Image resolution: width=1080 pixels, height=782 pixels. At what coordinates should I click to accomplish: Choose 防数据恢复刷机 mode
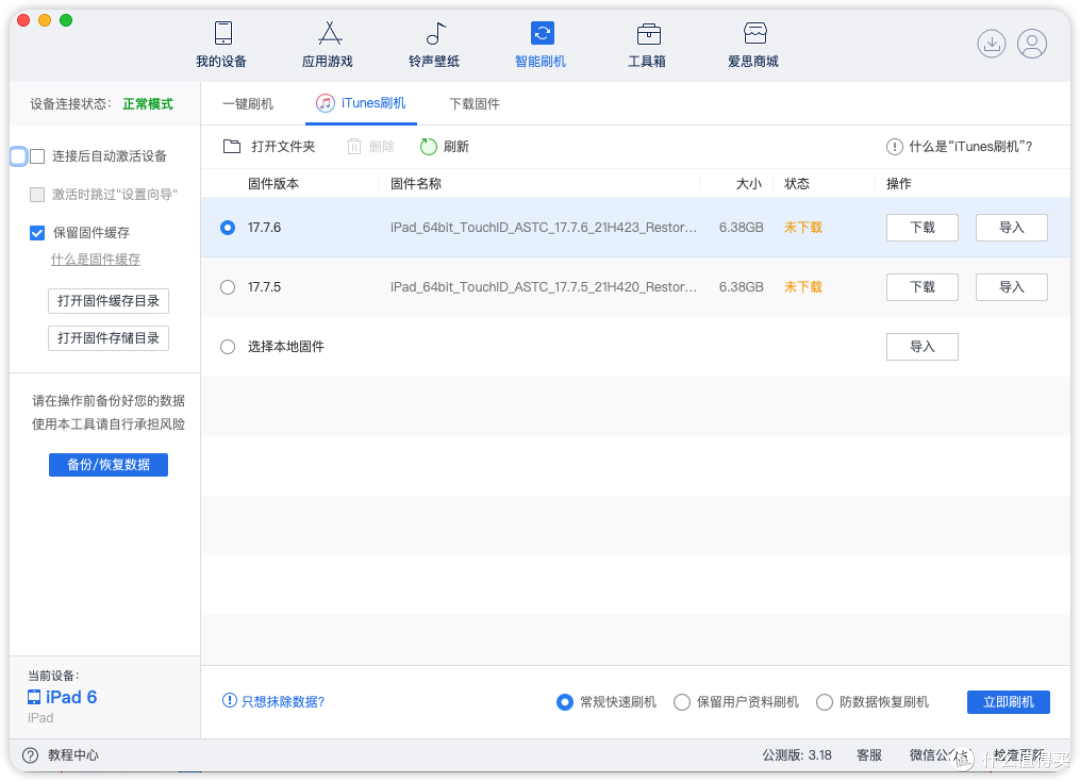click(x=824, y=702)
